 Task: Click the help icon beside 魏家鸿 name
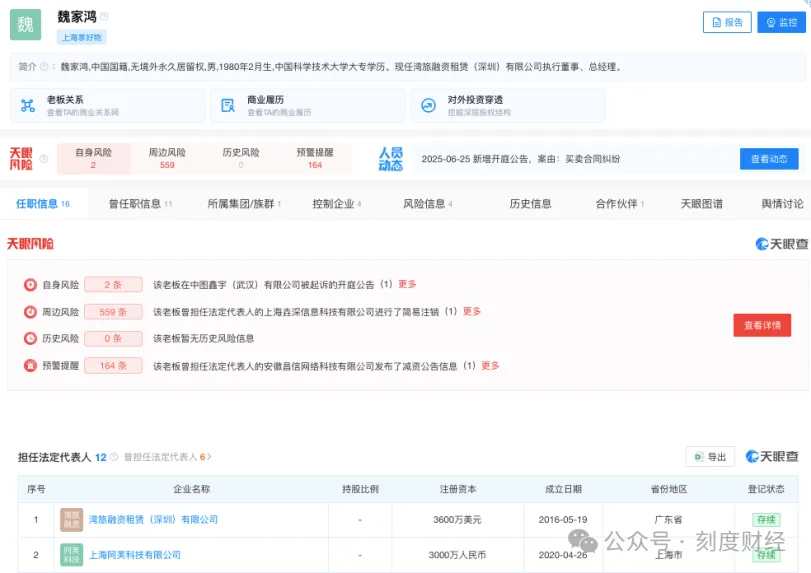point(104,17)
